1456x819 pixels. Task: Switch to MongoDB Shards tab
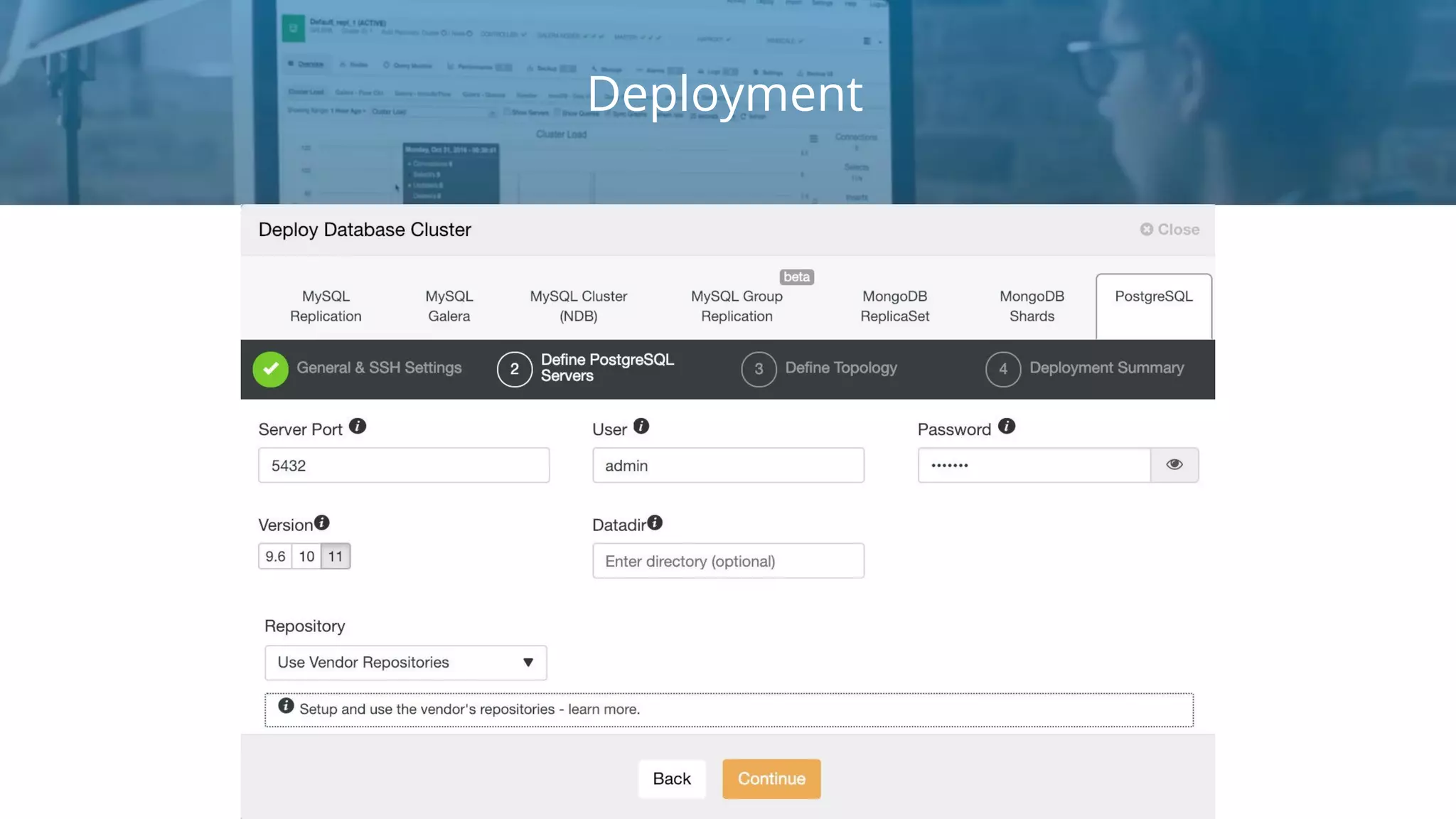[x=1032, y=306]
